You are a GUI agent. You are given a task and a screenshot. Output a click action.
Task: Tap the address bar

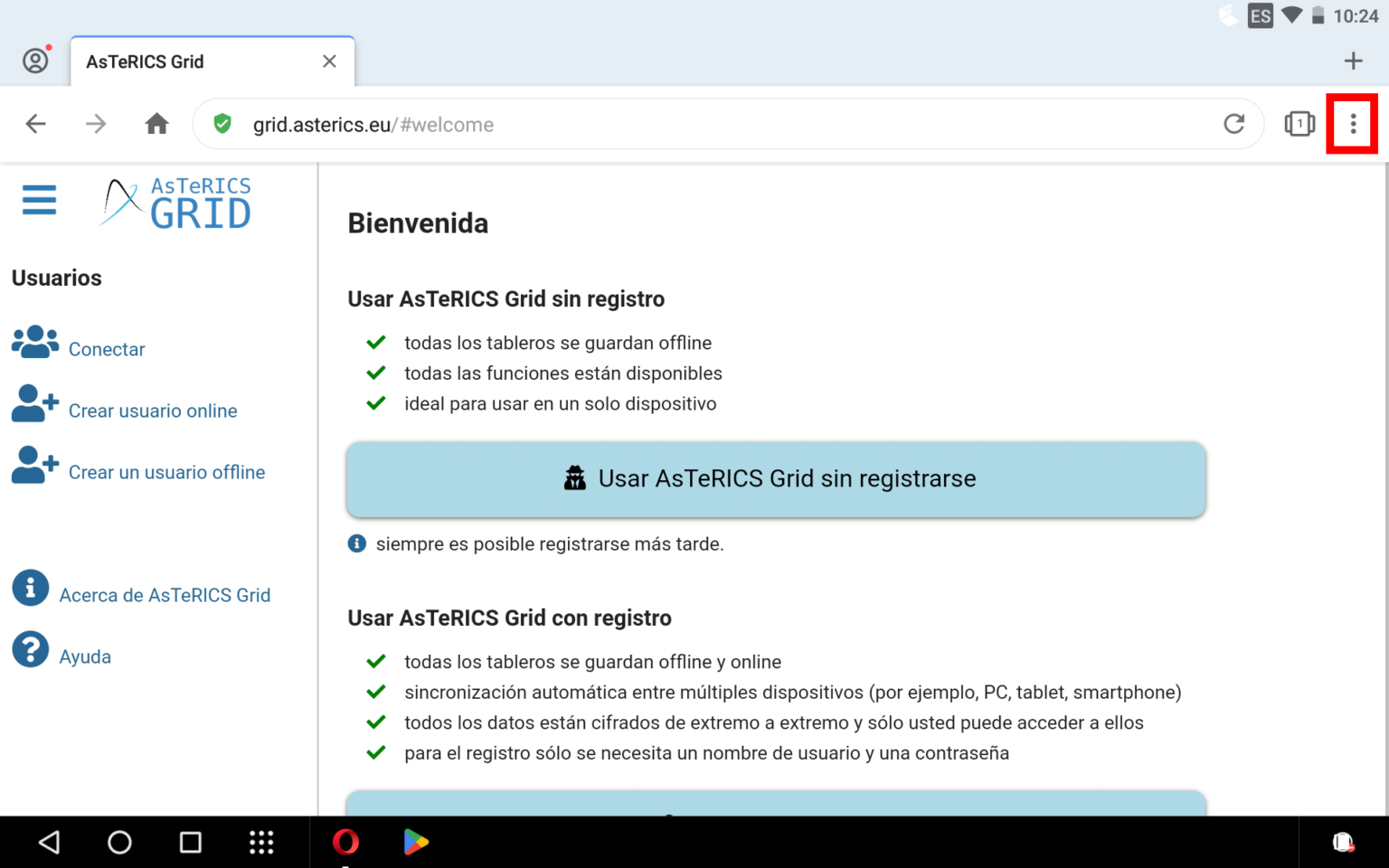tap(633, 124)
